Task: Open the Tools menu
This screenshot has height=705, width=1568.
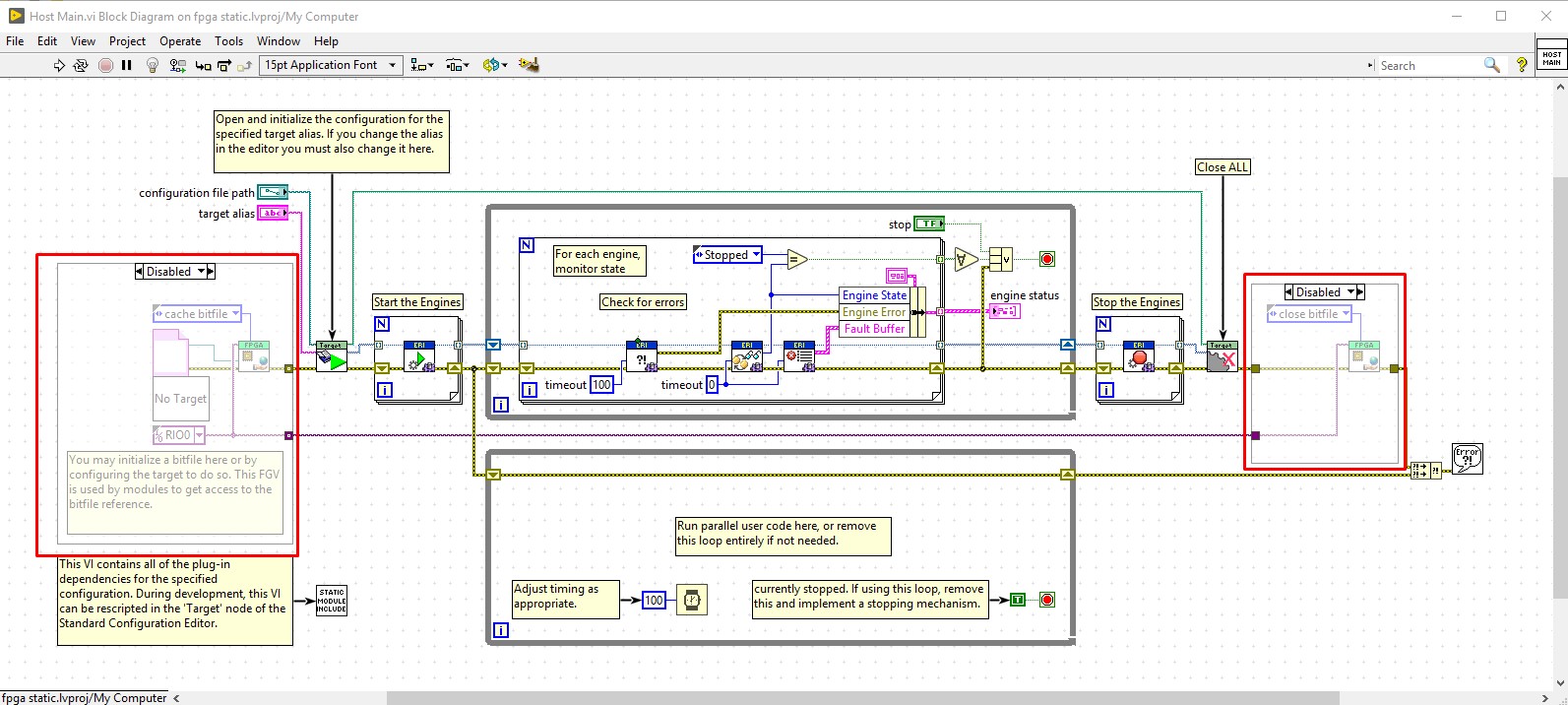Action: click(228, 41)
